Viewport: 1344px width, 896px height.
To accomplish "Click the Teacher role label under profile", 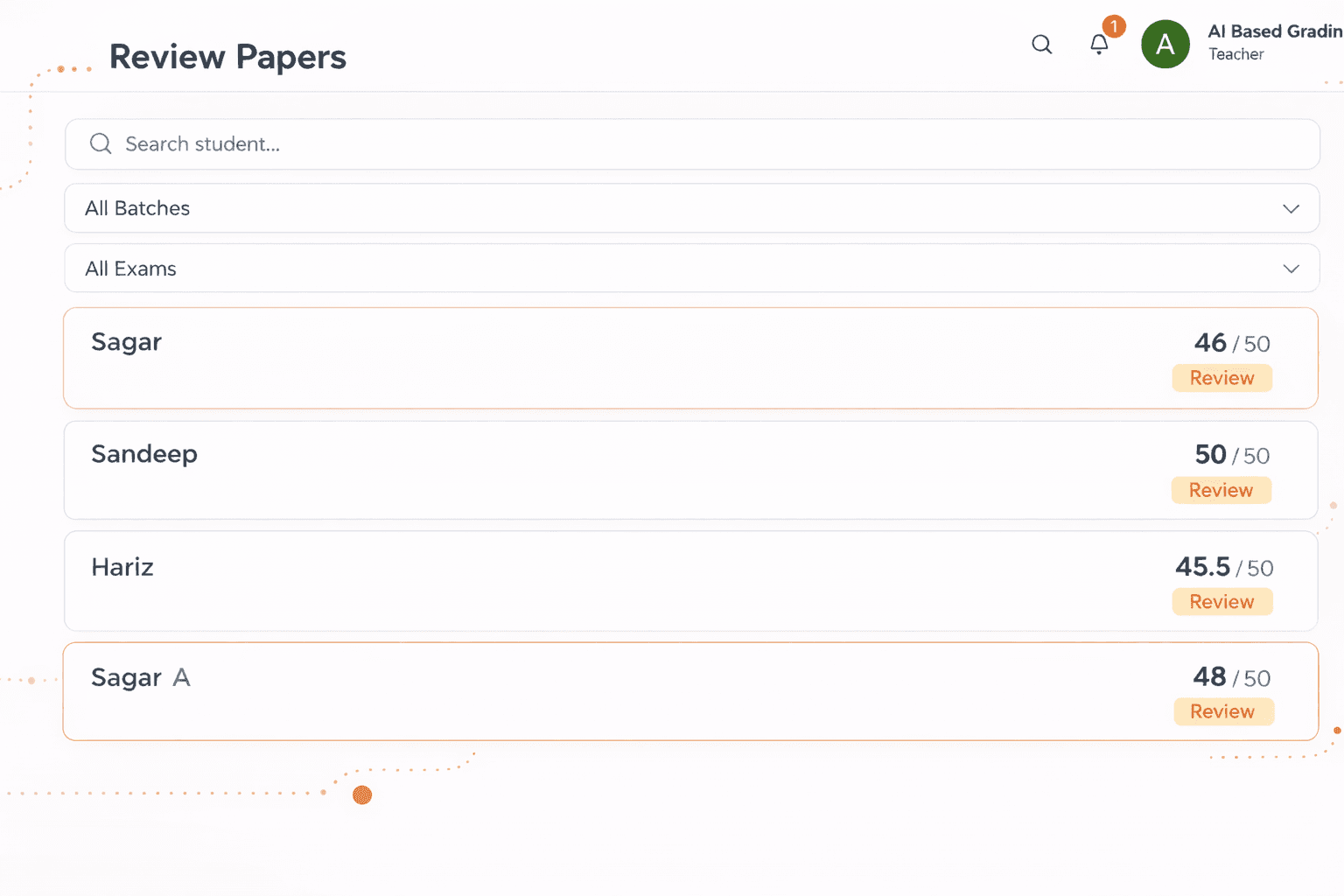I will [1235, 53].
